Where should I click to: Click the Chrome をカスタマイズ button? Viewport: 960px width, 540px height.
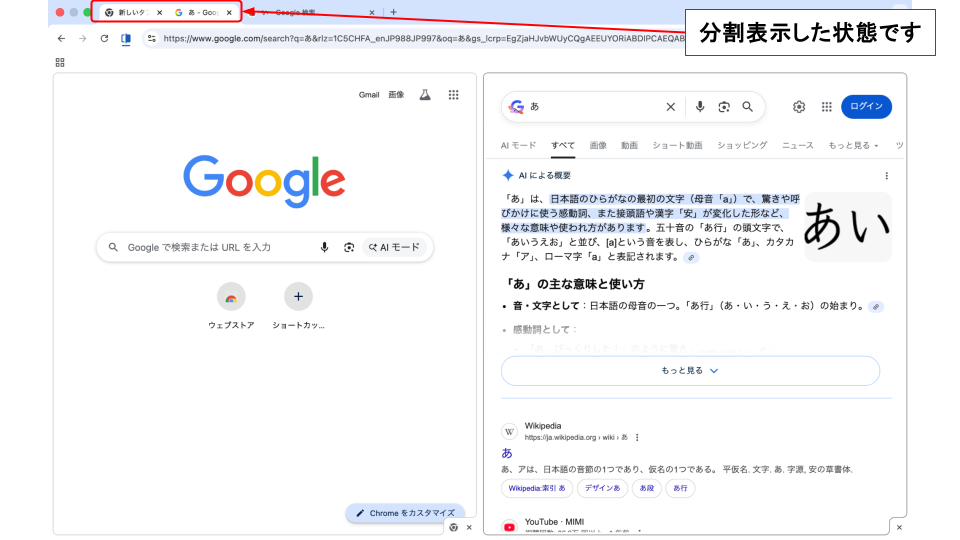click(405, 513)
